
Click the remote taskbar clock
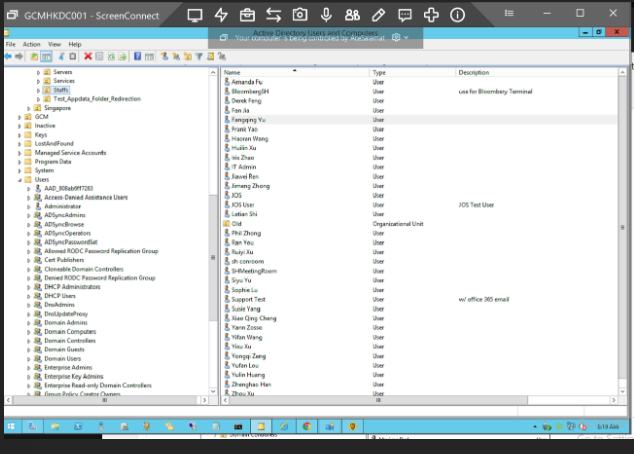608,427
